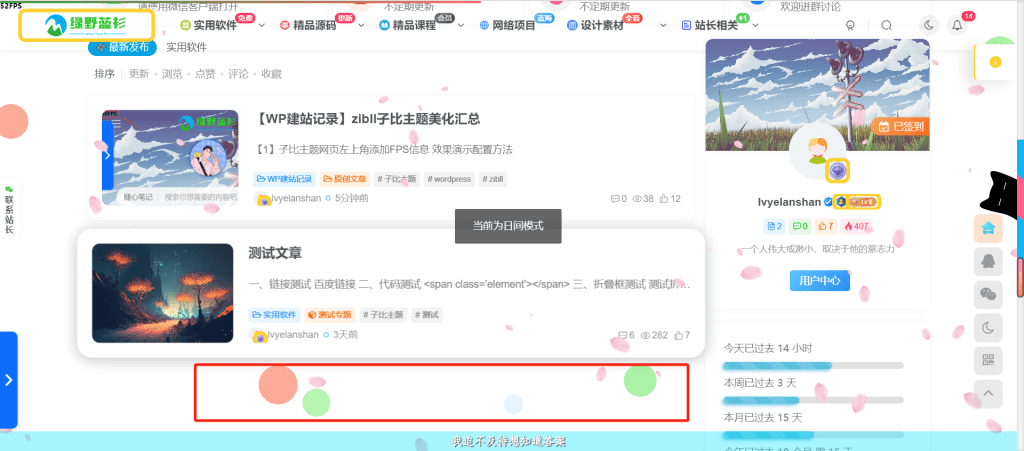Viewport: 1024px width, 451px height.
Task: Click the user card cover image
Action: point(818,95)
